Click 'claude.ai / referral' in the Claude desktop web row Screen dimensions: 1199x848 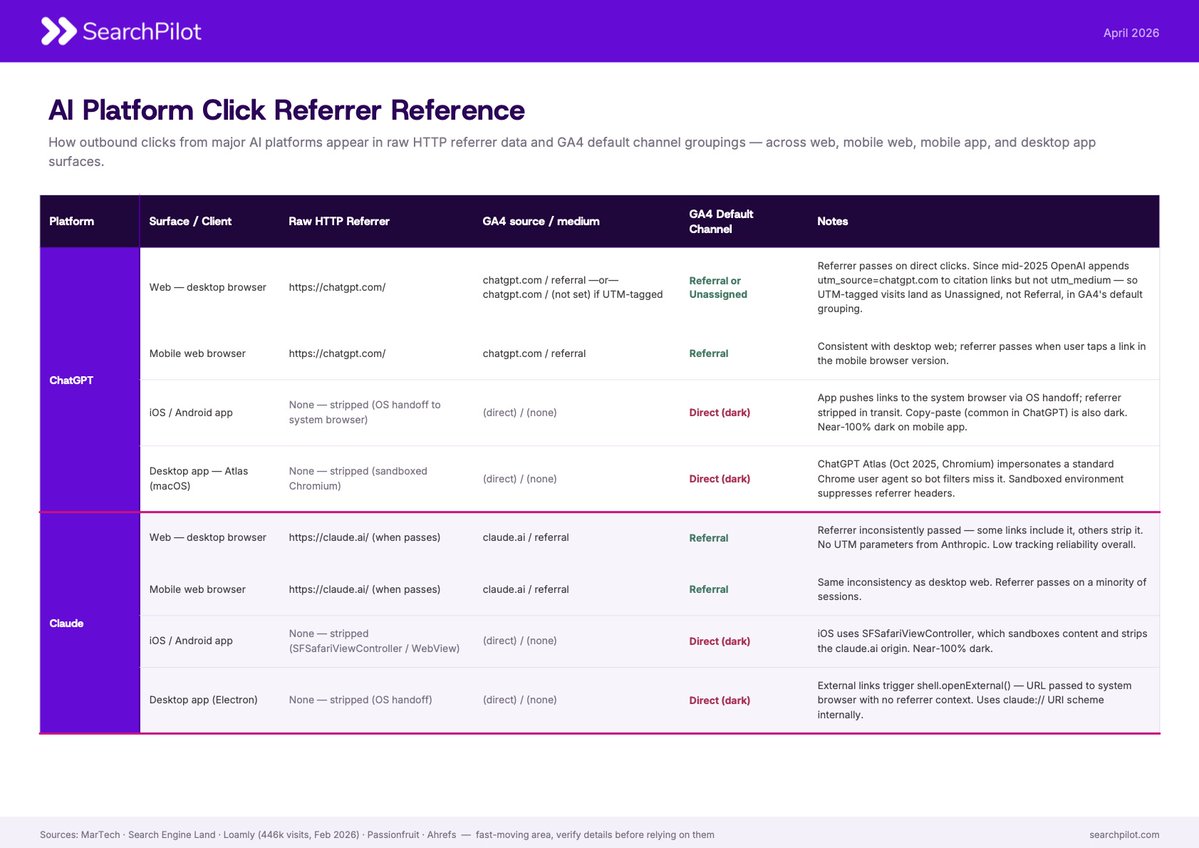525,538
